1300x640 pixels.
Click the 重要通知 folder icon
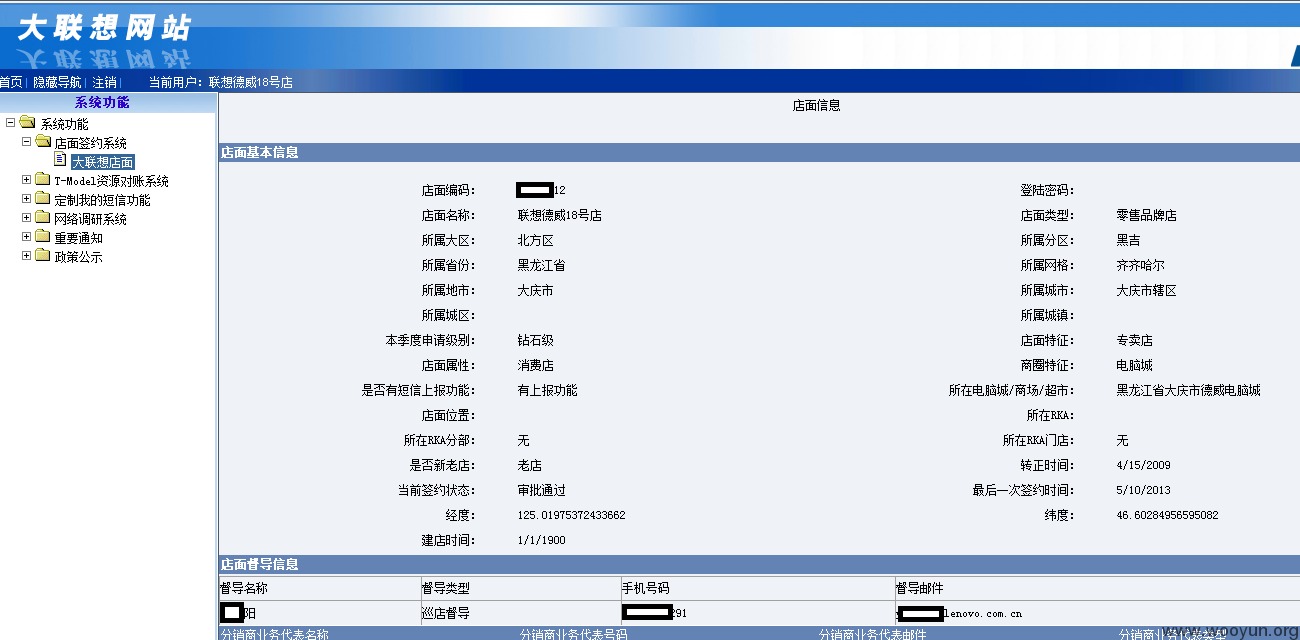(42, 237)
